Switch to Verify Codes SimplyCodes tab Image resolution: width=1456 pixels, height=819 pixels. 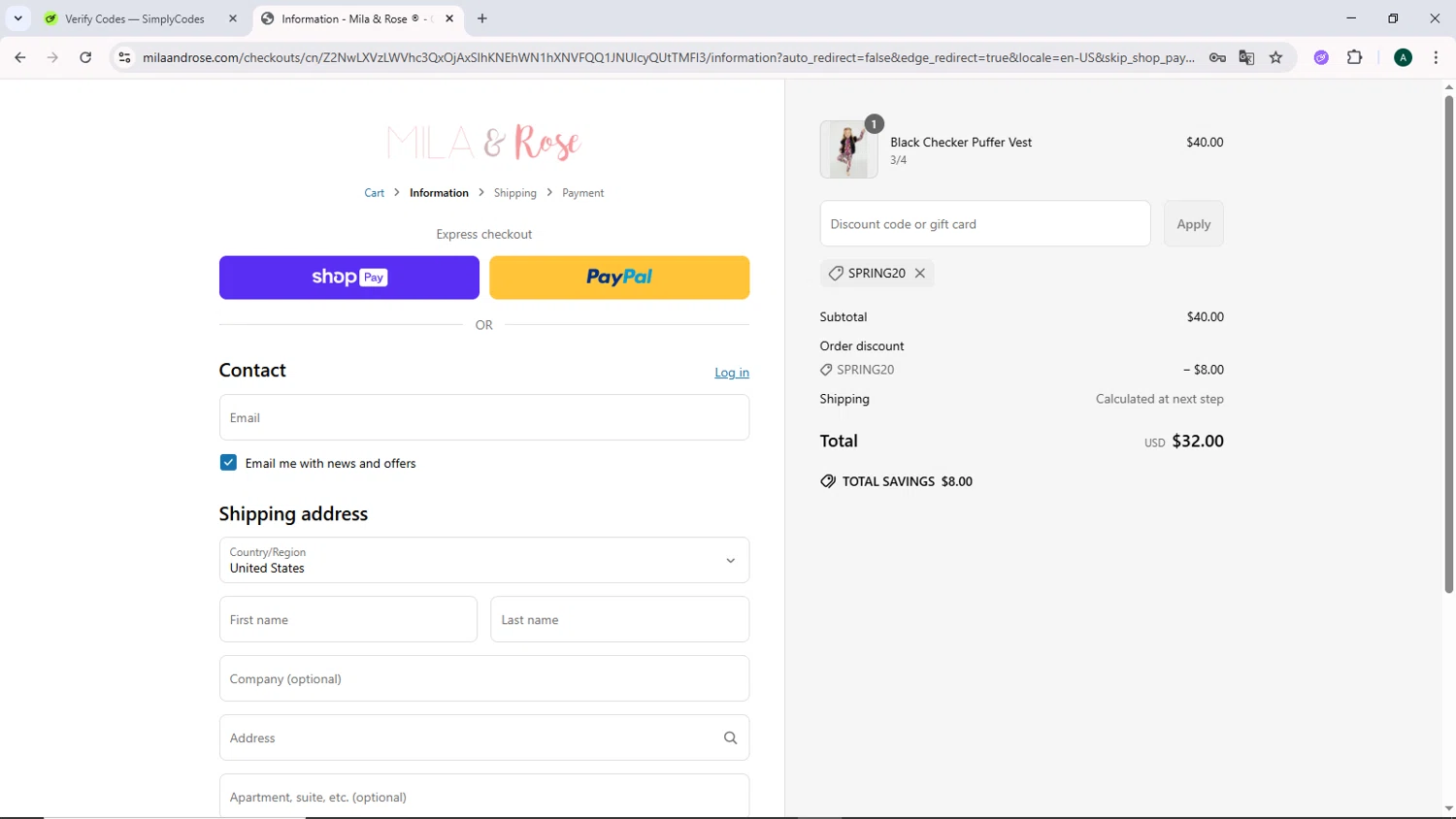(135, 18)
